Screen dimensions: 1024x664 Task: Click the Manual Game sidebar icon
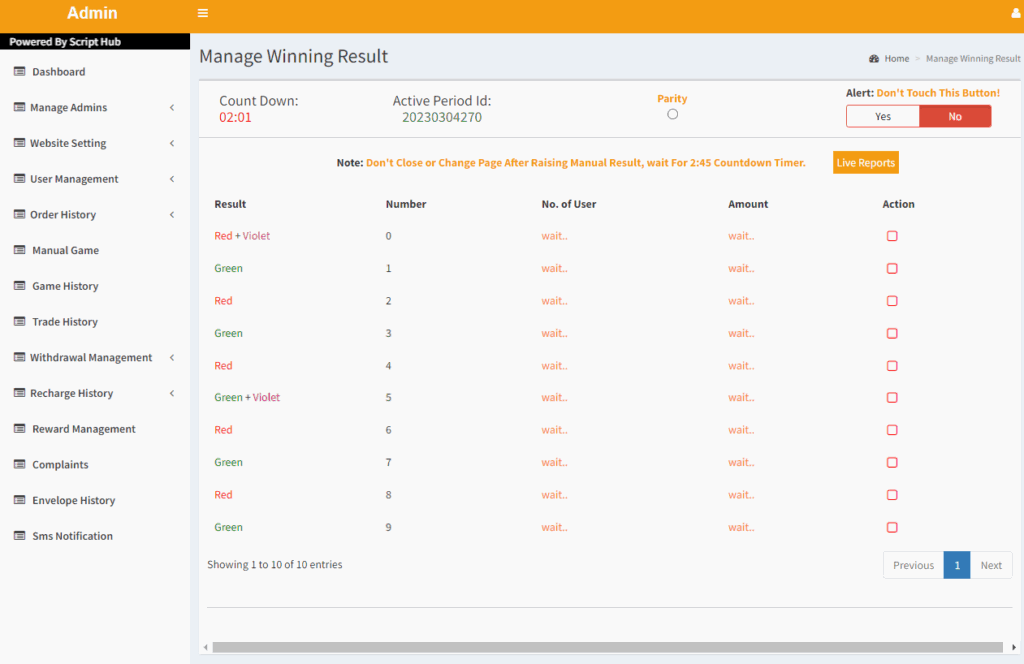pos(20,250)
